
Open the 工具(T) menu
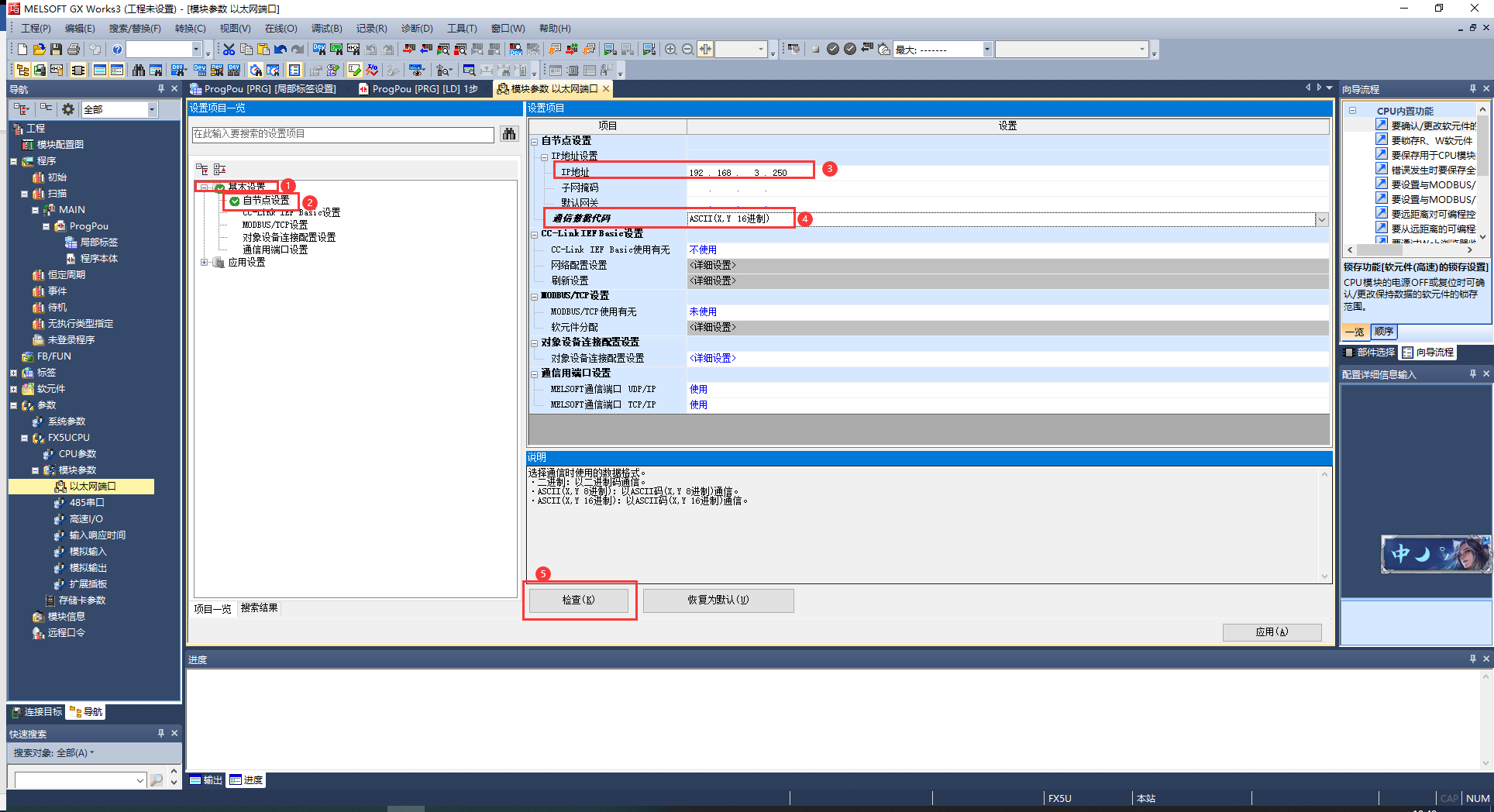[462, 29]
